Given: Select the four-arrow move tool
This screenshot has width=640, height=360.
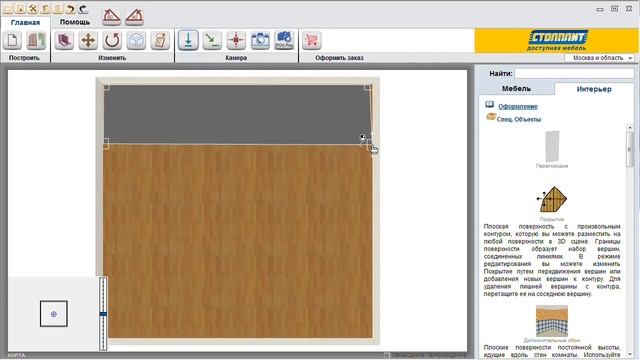Looking at the screenshot, I should coord(88,40).
